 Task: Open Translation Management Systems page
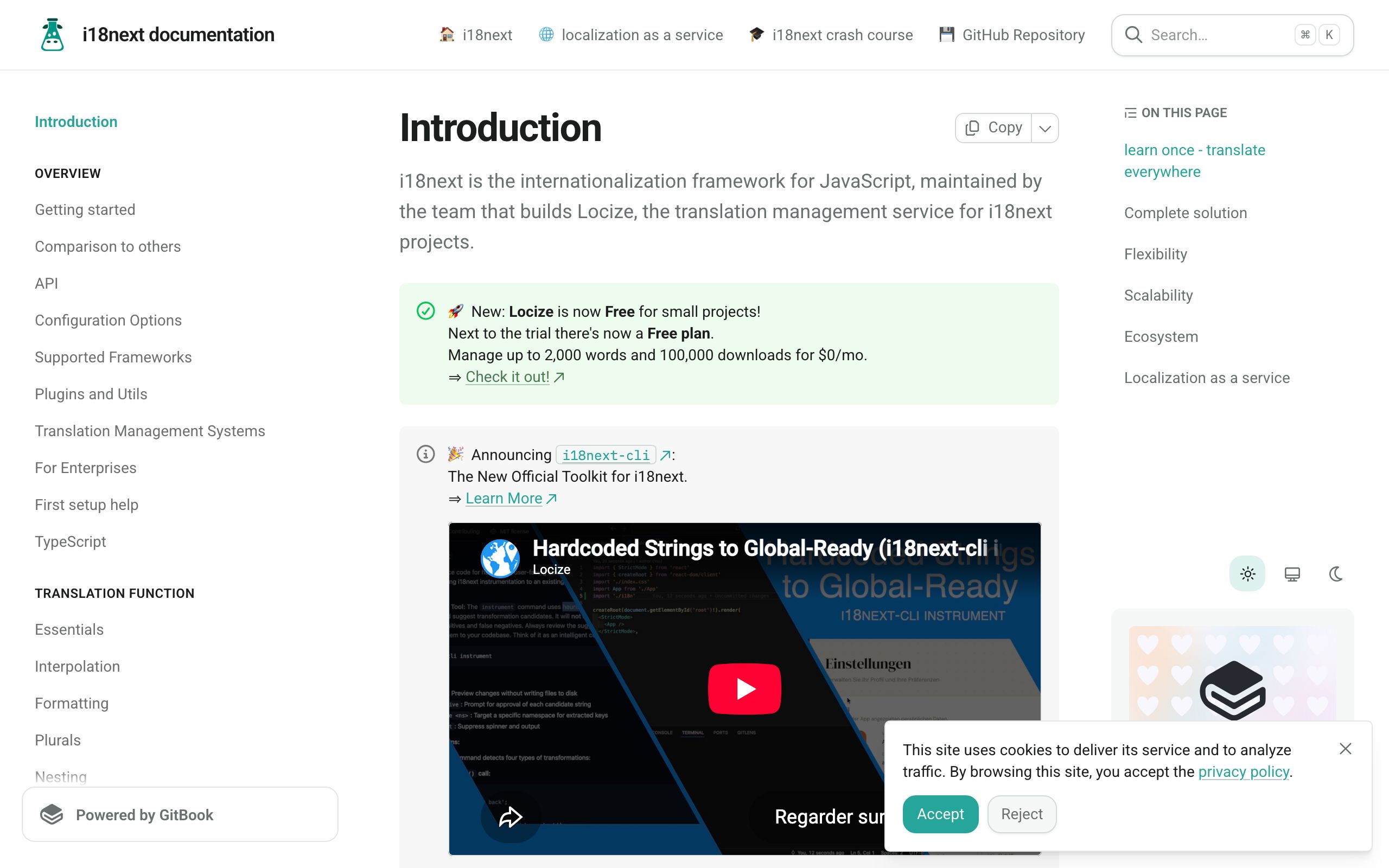click(x=150, y=431)
